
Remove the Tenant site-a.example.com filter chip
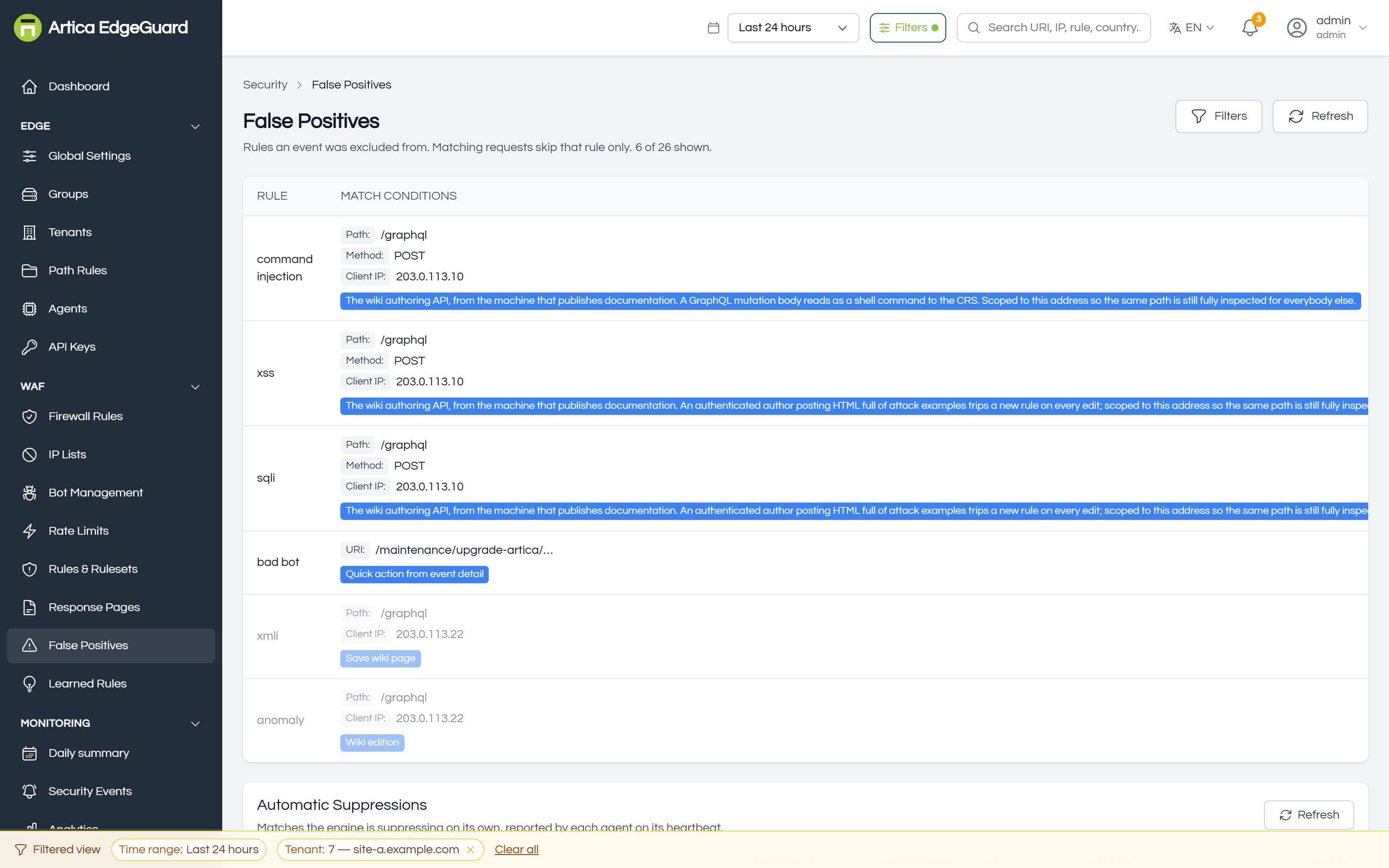471,850
